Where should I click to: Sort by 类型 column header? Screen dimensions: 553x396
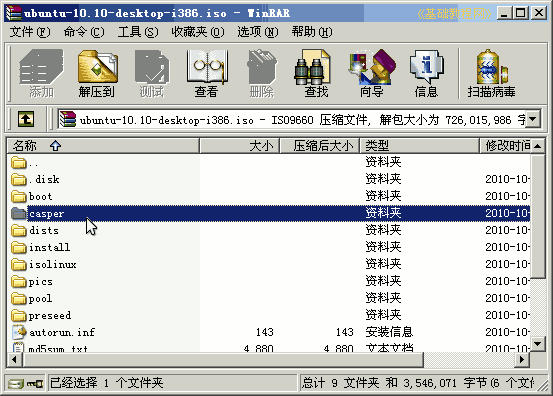[x=419, y=146]
